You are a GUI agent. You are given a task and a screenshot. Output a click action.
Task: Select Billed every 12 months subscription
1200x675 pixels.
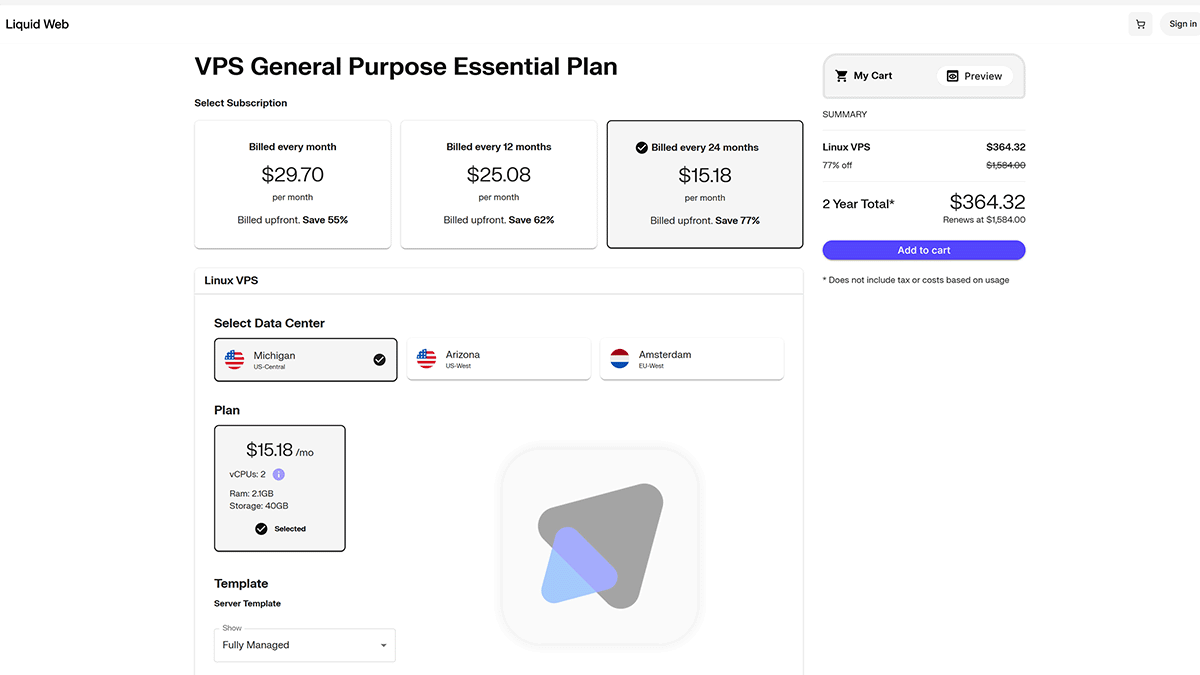[499, 185]
